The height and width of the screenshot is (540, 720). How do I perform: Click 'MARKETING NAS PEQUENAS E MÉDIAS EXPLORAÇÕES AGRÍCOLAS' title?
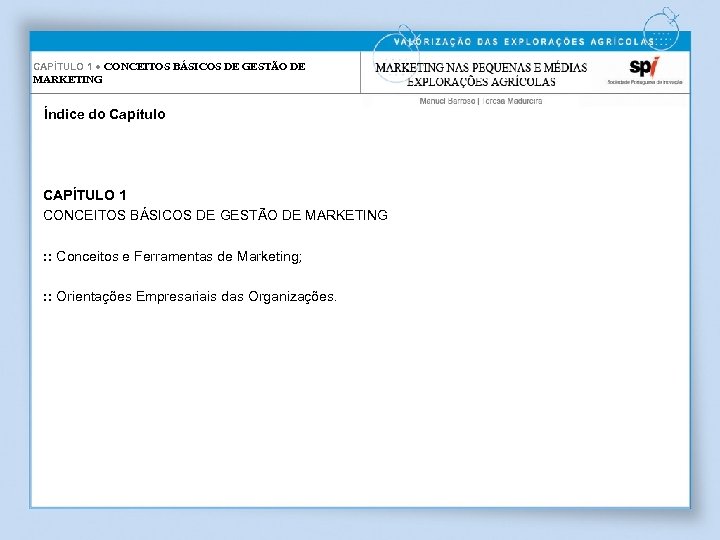tap(481, 74)
